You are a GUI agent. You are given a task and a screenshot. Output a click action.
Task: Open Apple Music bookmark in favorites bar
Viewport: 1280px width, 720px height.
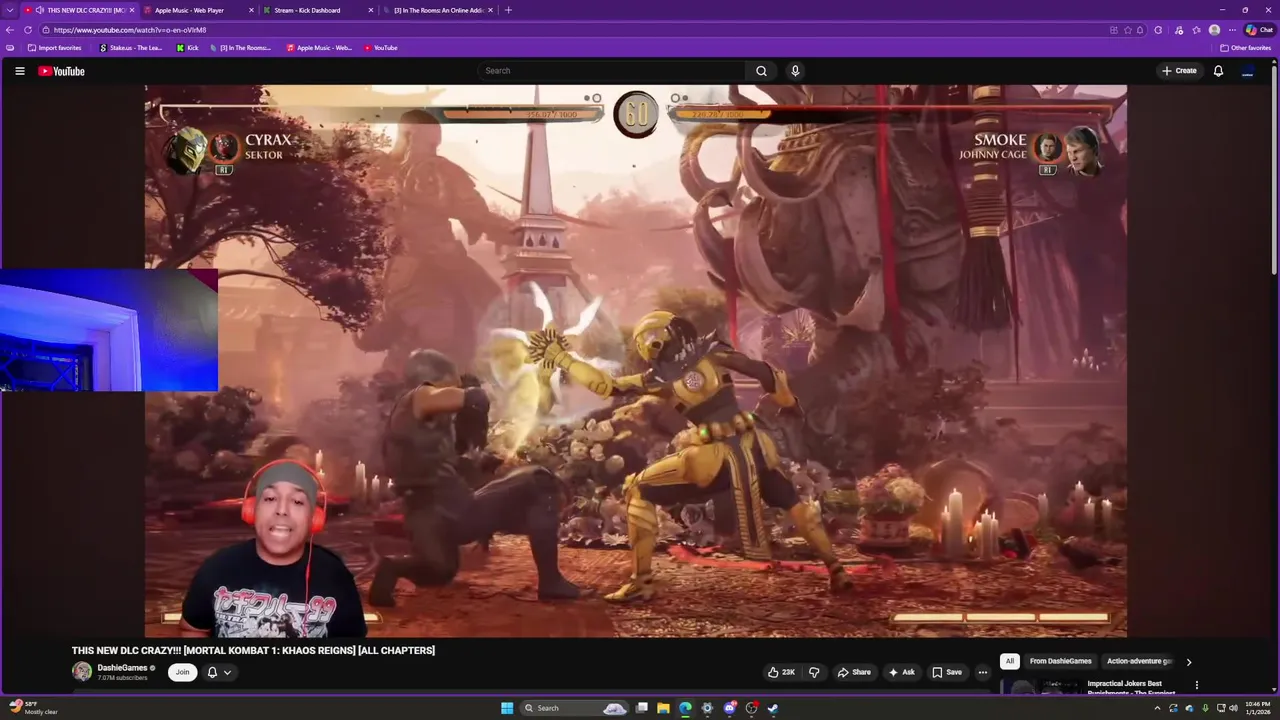(x=319, y=48)
